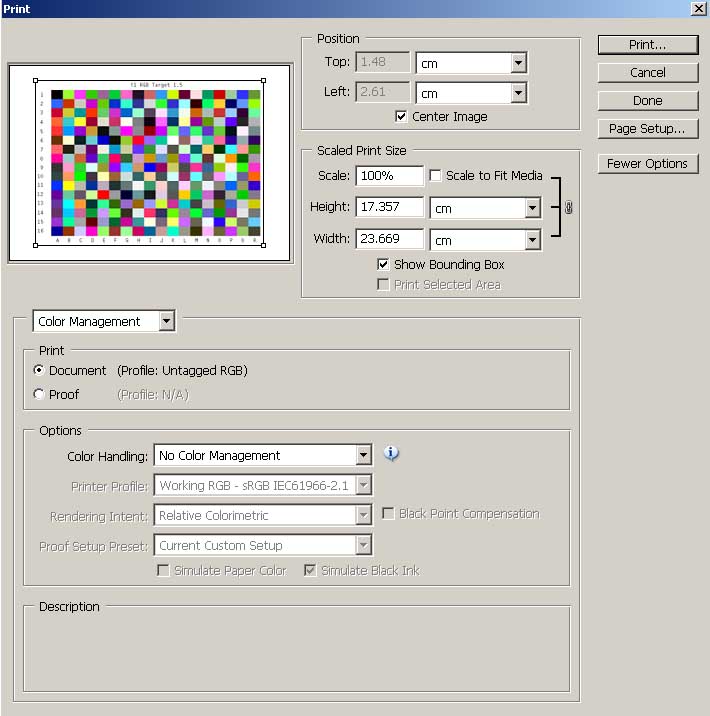
Task: Click the top-left bounding box handle in preview
Action: [x=36, y=80]
